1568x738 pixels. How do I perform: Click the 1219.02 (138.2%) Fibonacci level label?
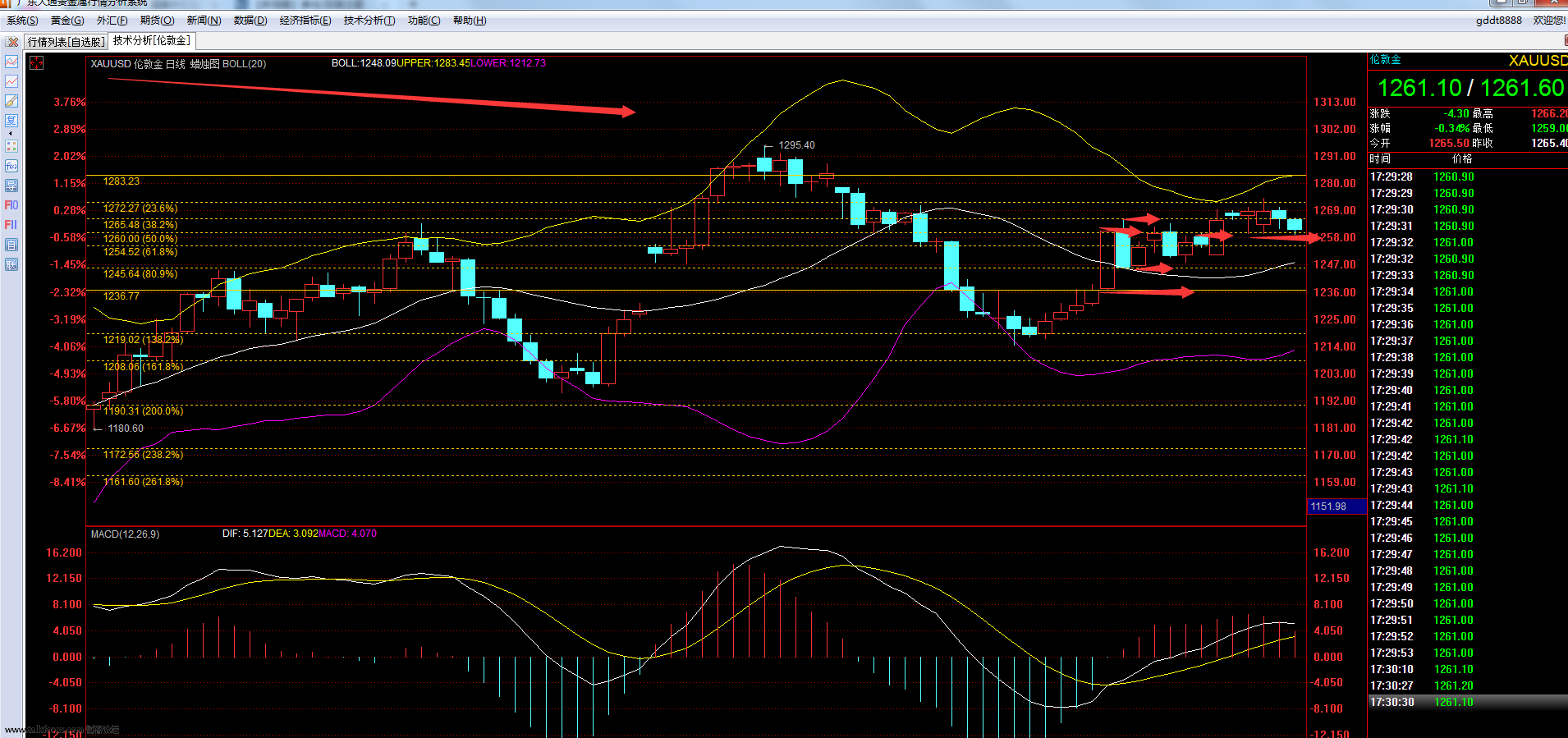click(144, 340)
